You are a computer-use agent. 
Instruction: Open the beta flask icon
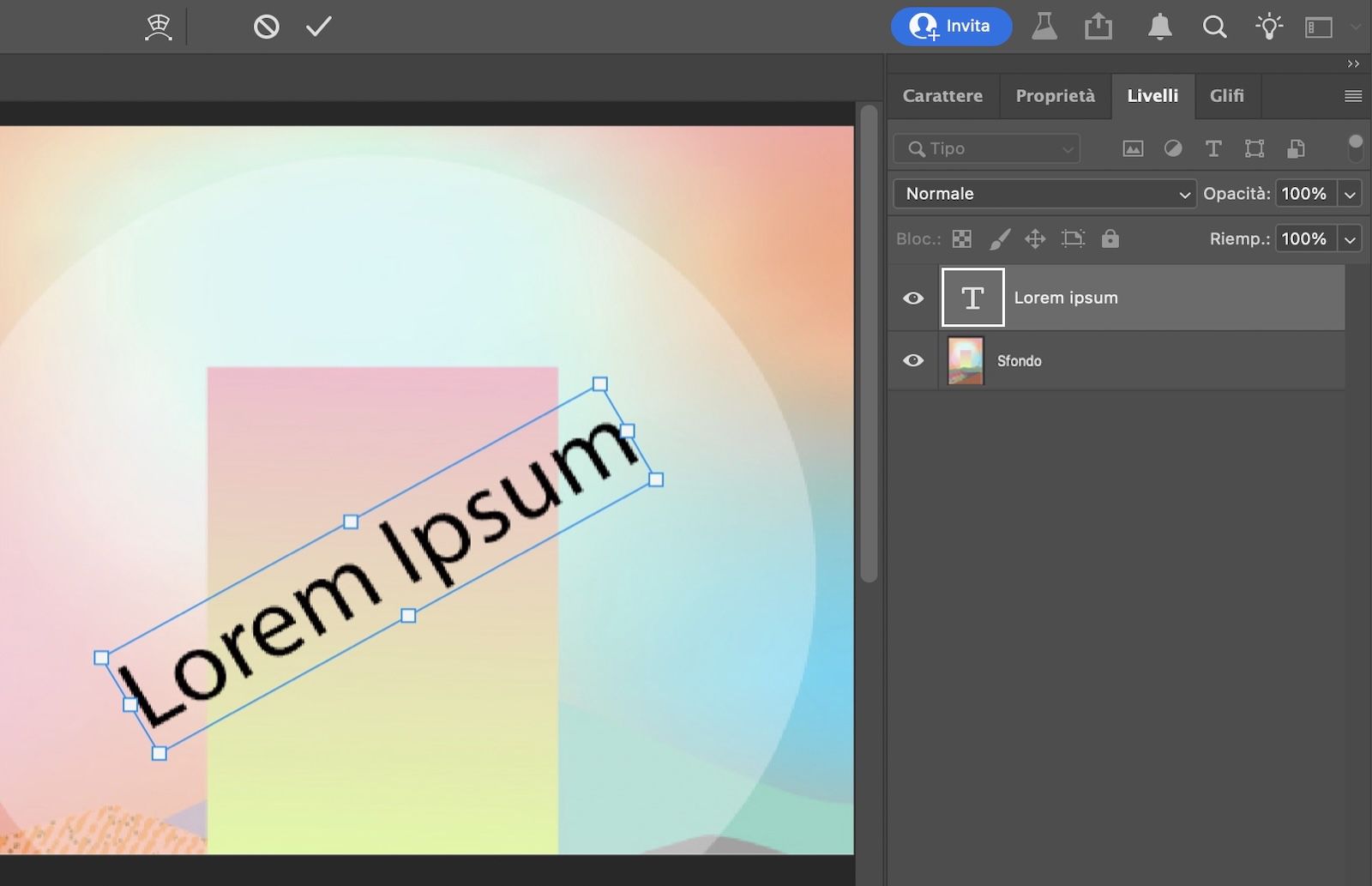[1044, 27]
